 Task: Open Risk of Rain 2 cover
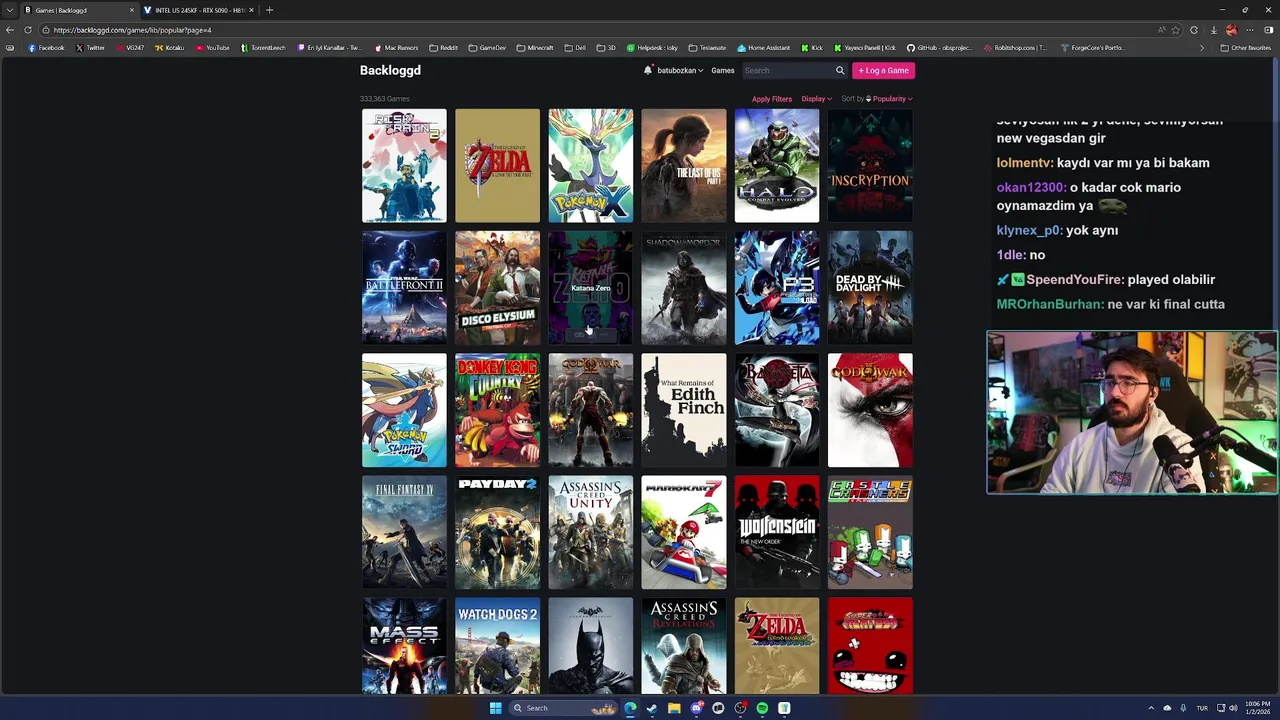(404, 166)
